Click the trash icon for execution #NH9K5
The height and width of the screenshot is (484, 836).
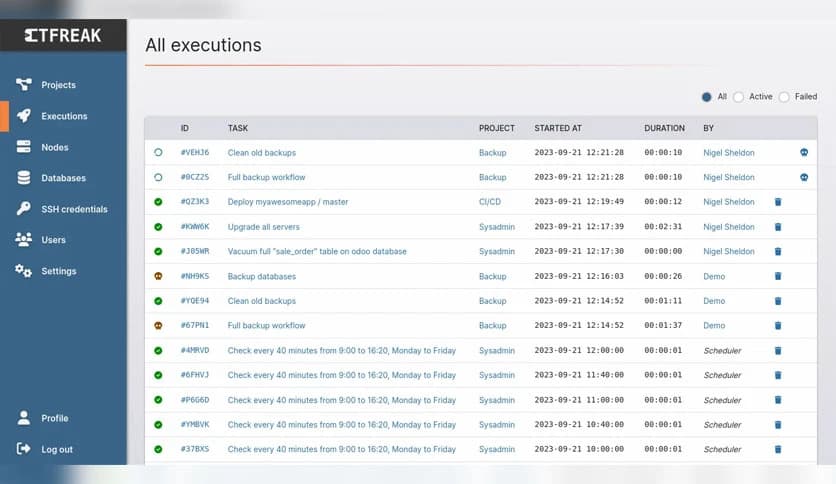coord(778,277)
